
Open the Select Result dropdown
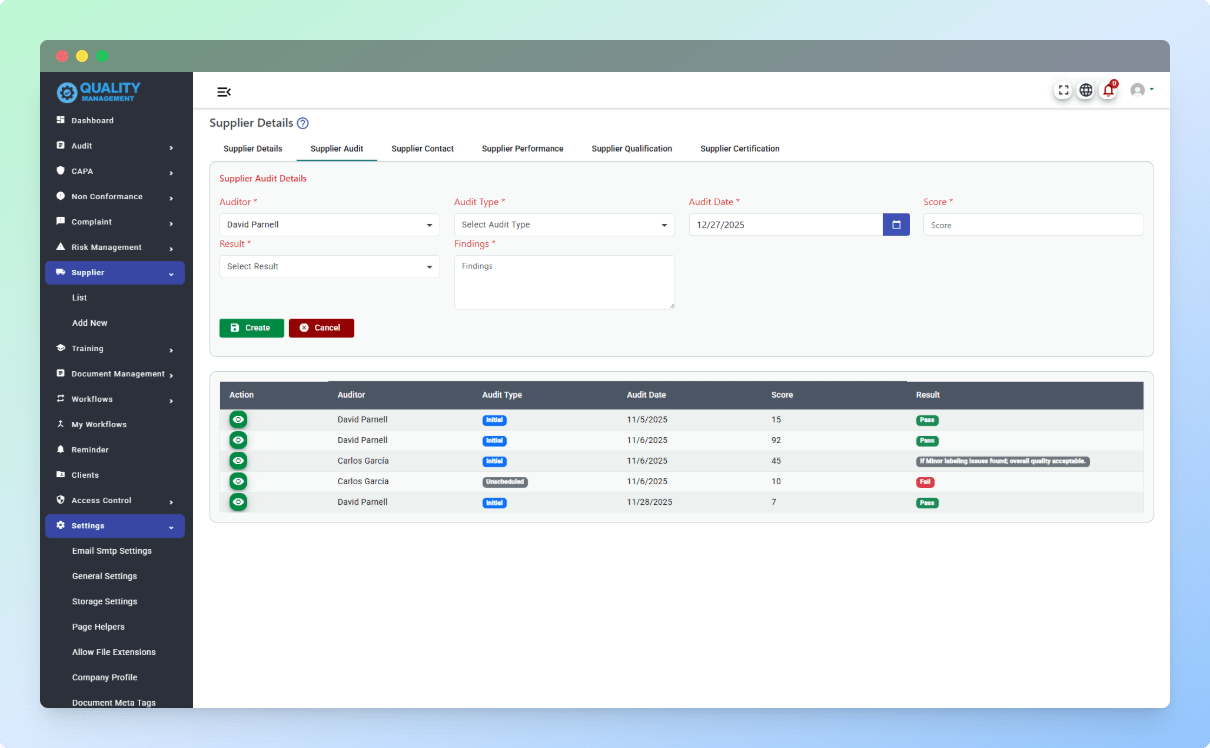[x=329, y=266]
